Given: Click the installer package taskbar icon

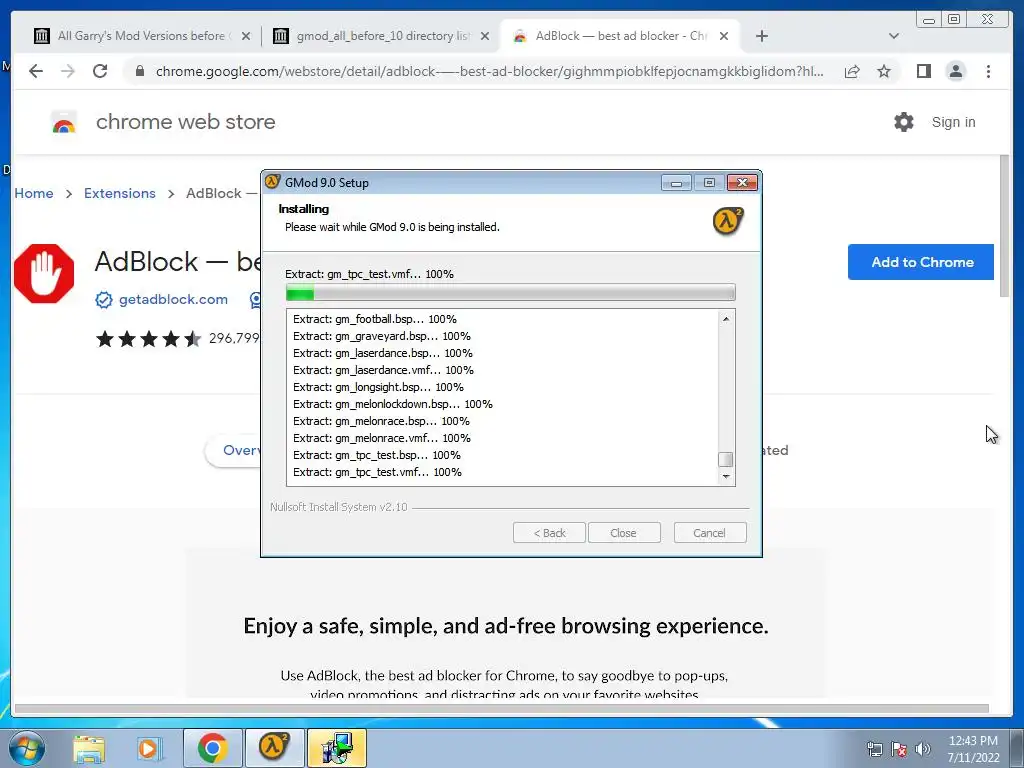Looking at the screenshot, I should (337, 748).
